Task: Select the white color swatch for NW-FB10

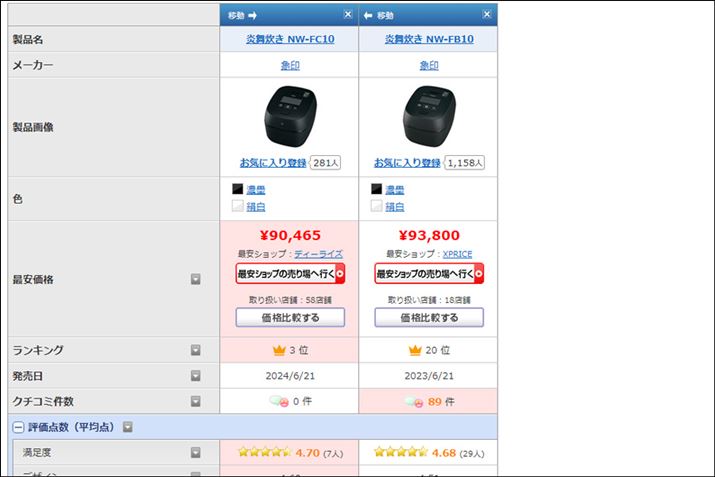Action: coord(376,206)
